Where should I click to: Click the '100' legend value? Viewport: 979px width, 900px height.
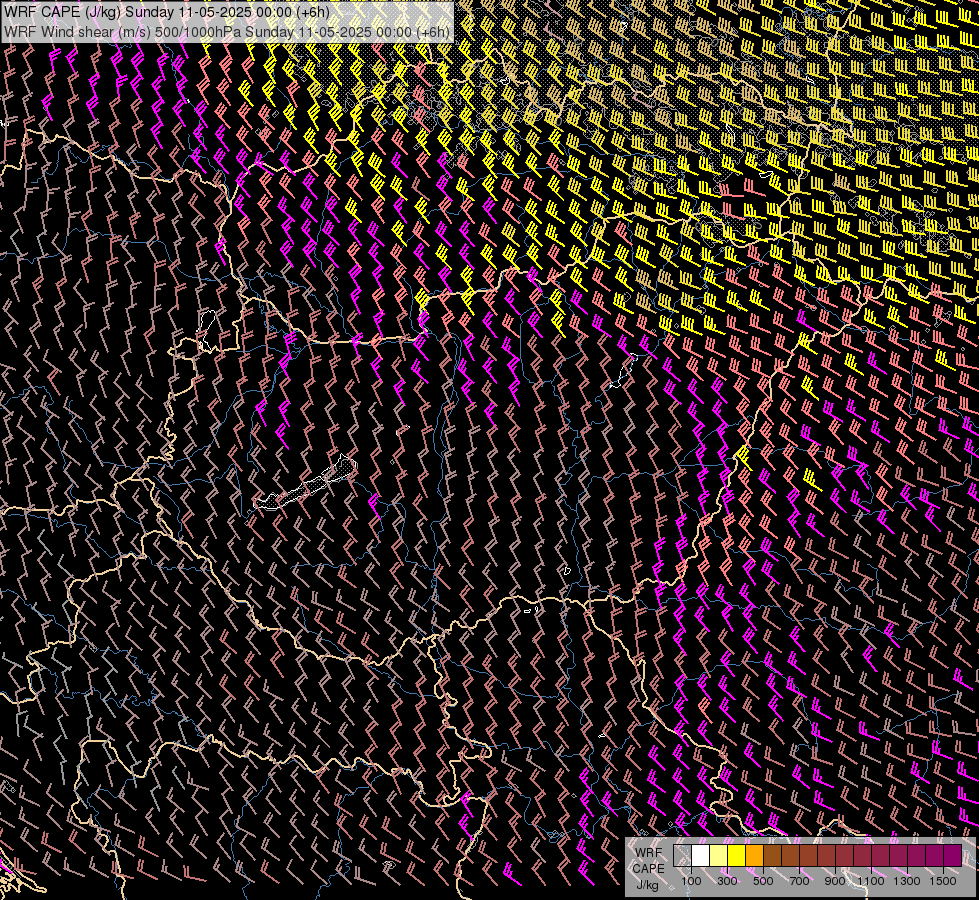point(691,881)
